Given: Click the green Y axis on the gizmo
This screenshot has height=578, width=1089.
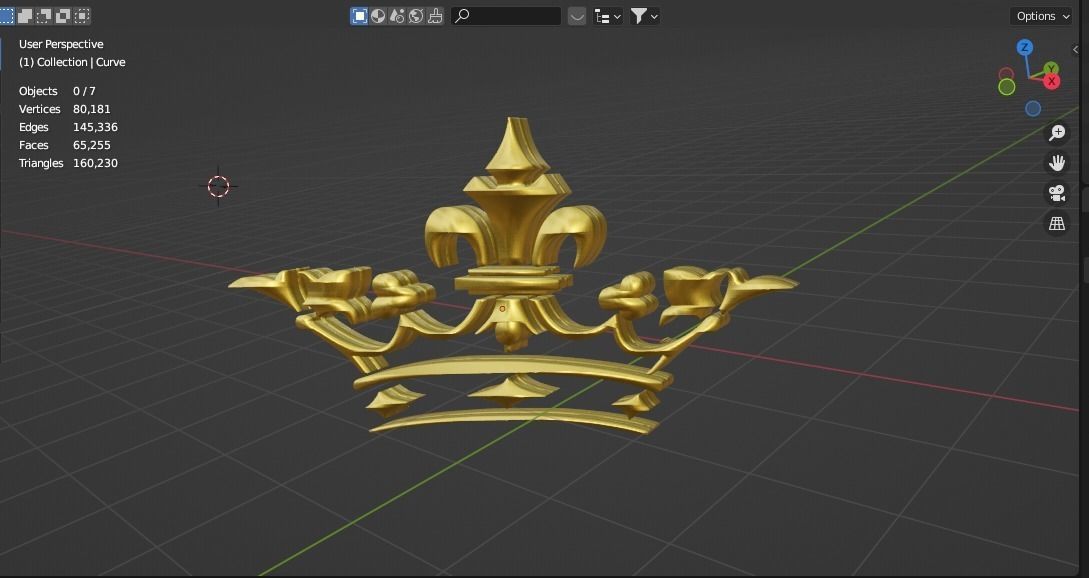Looking at the screenshot, I should [x=1051, y=68].
